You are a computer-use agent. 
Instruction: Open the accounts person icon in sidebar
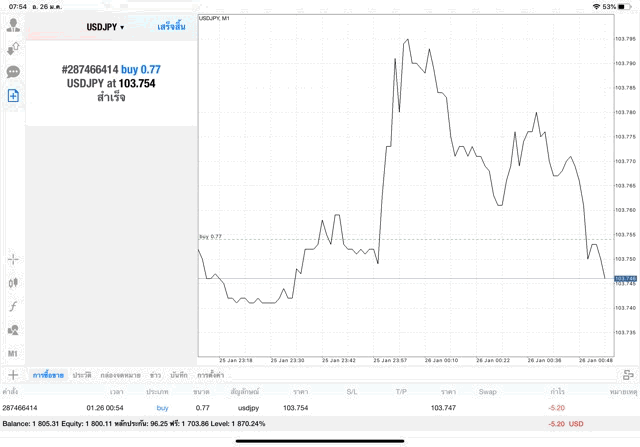point(13,25)
